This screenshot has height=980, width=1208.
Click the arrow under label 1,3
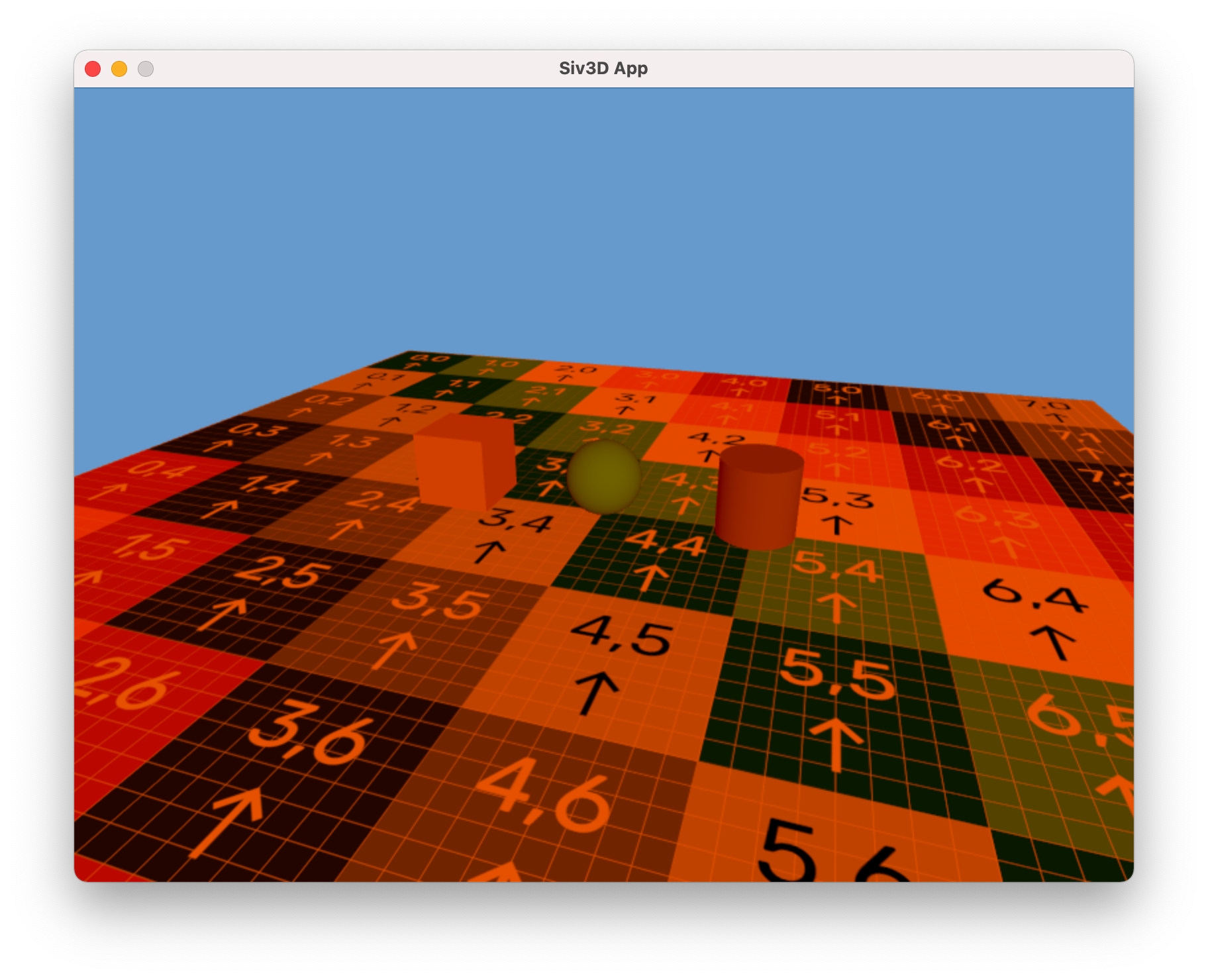click(x=319, y=458)
